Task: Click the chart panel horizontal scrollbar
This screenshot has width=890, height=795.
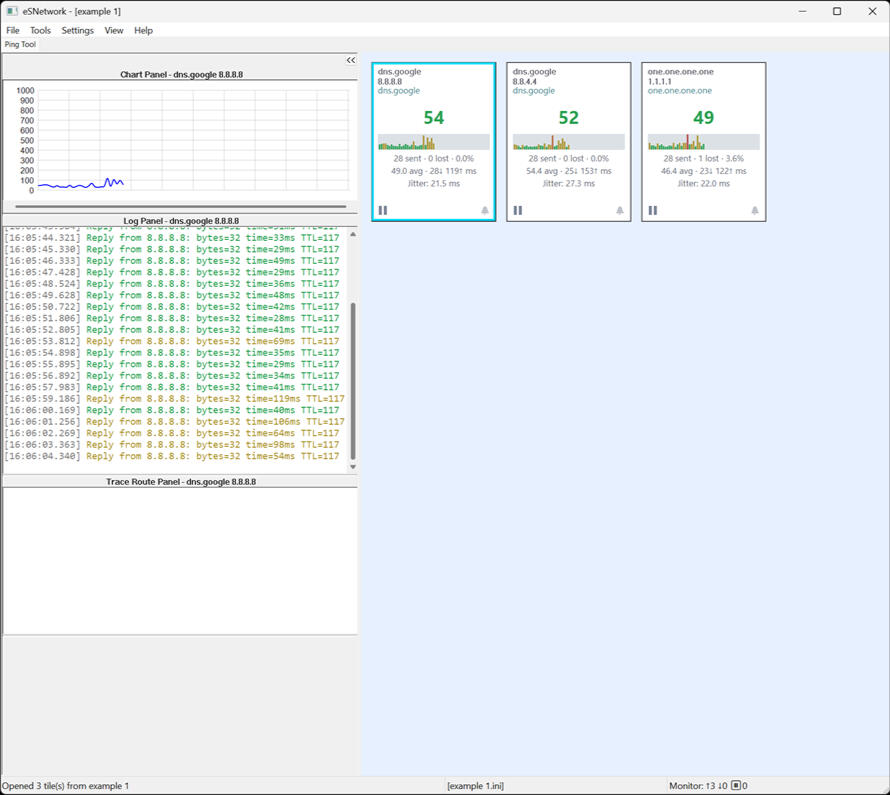Action: 180,207
